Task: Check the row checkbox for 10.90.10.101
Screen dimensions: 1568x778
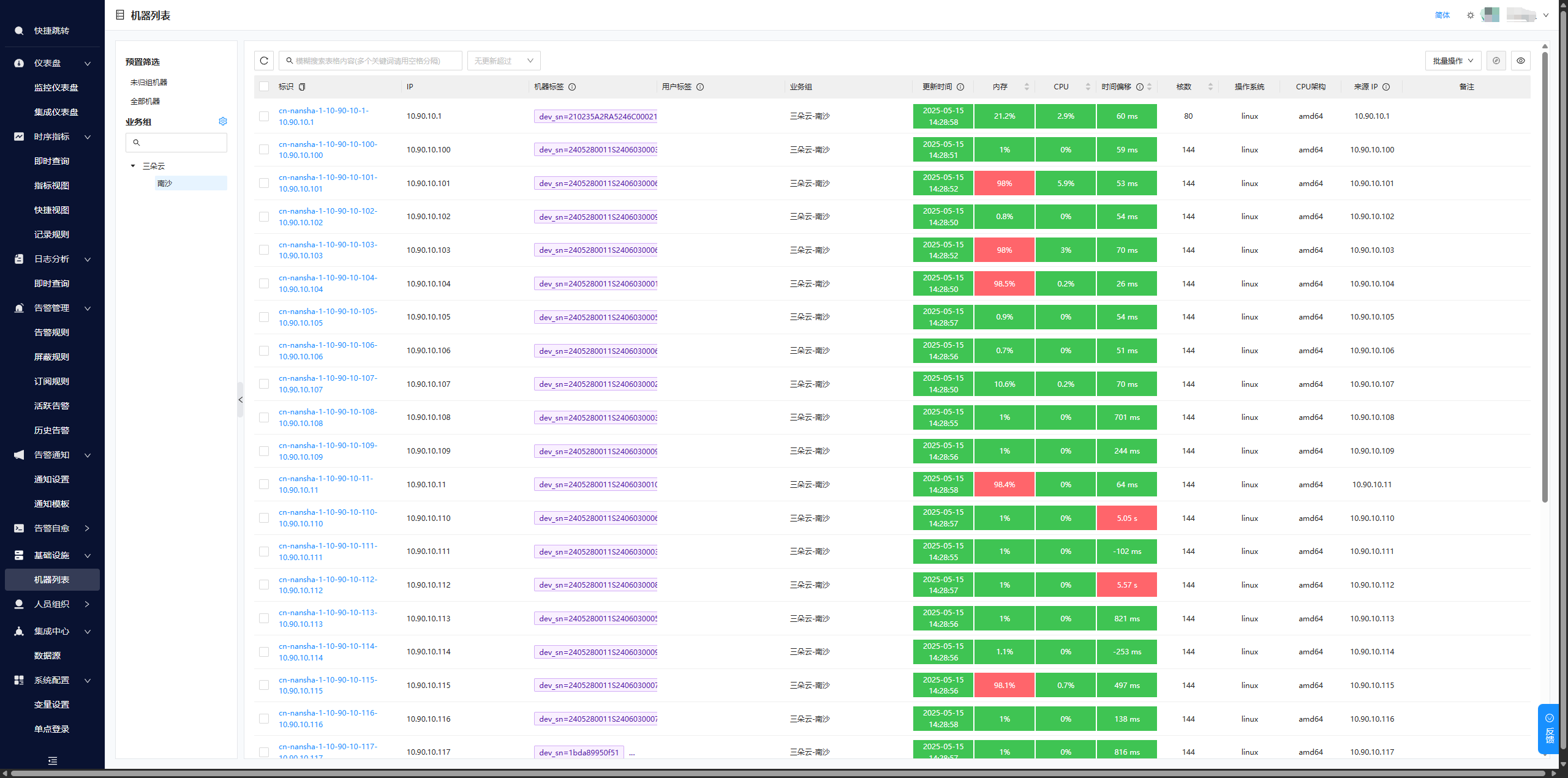Action: pyautogui.click(x=264, y=183)
